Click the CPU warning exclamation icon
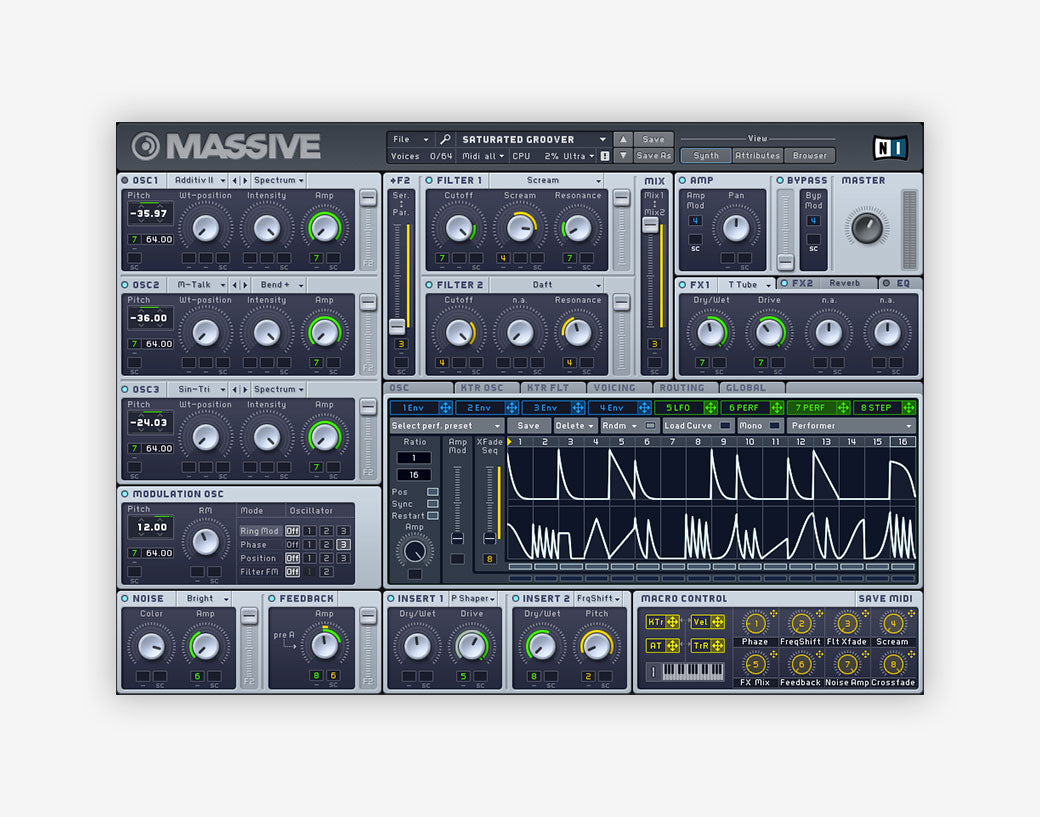1040x817 pixels. 604,157
